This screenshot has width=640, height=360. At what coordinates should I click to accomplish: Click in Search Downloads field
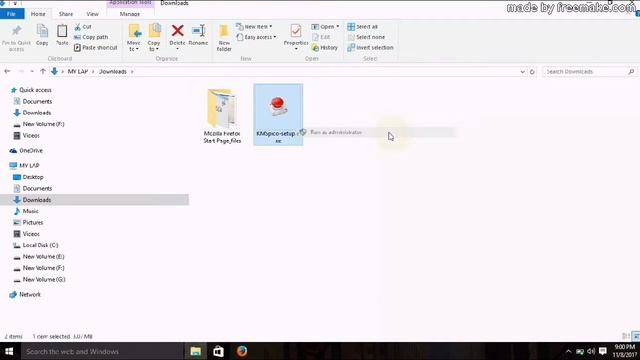click(x=585, y=72)
